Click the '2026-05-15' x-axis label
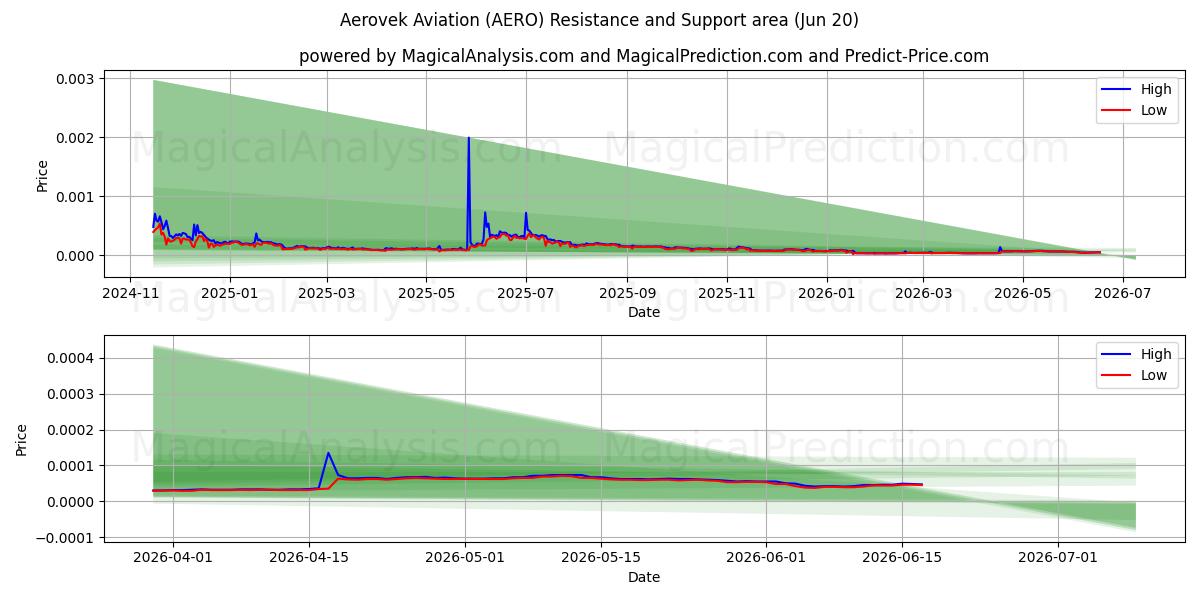The width and height of the screenshot is (1200, 600). click(x=601, y=559)
